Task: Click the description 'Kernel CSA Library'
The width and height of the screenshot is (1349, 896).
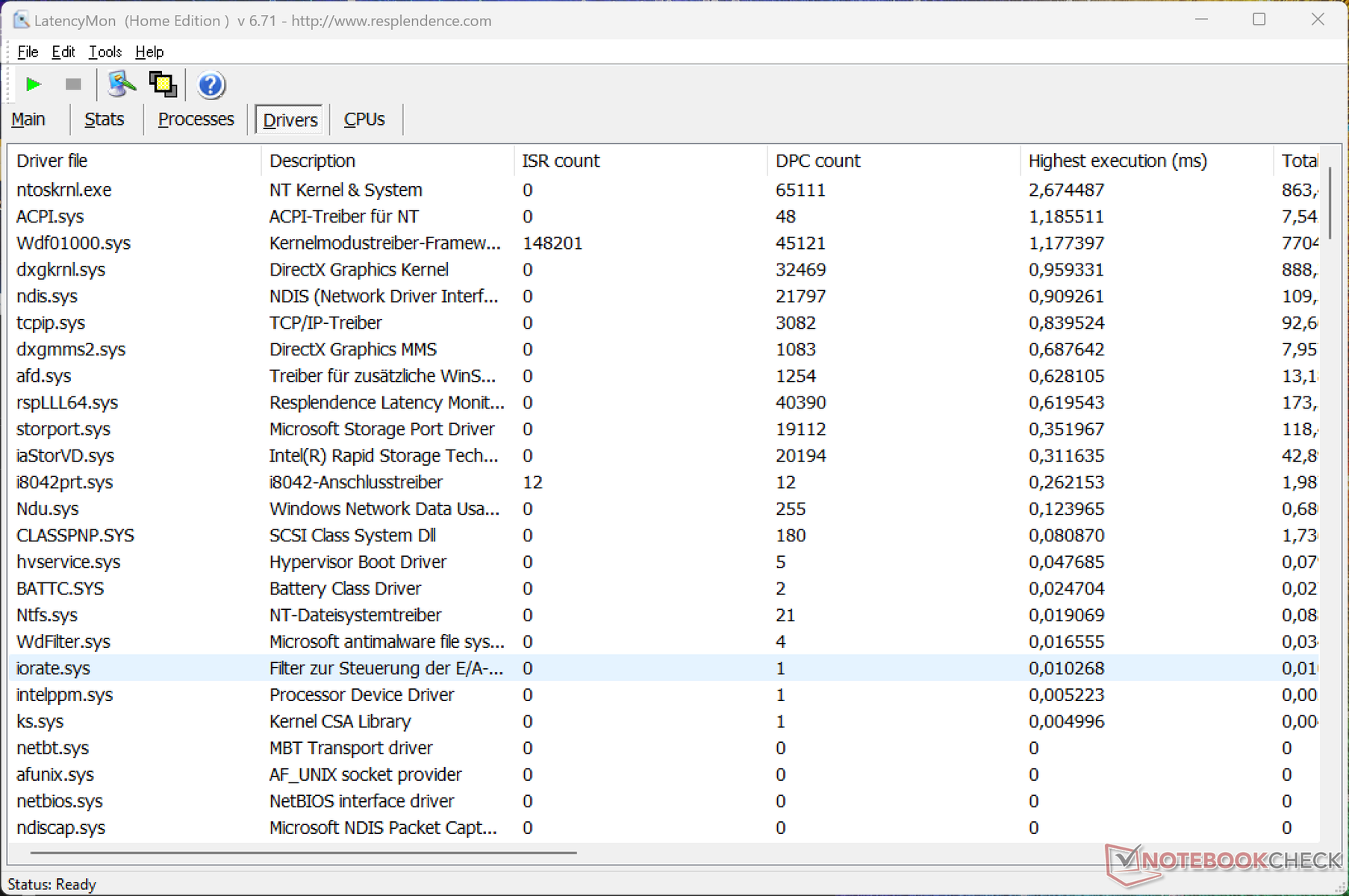Action: [340, 722]
